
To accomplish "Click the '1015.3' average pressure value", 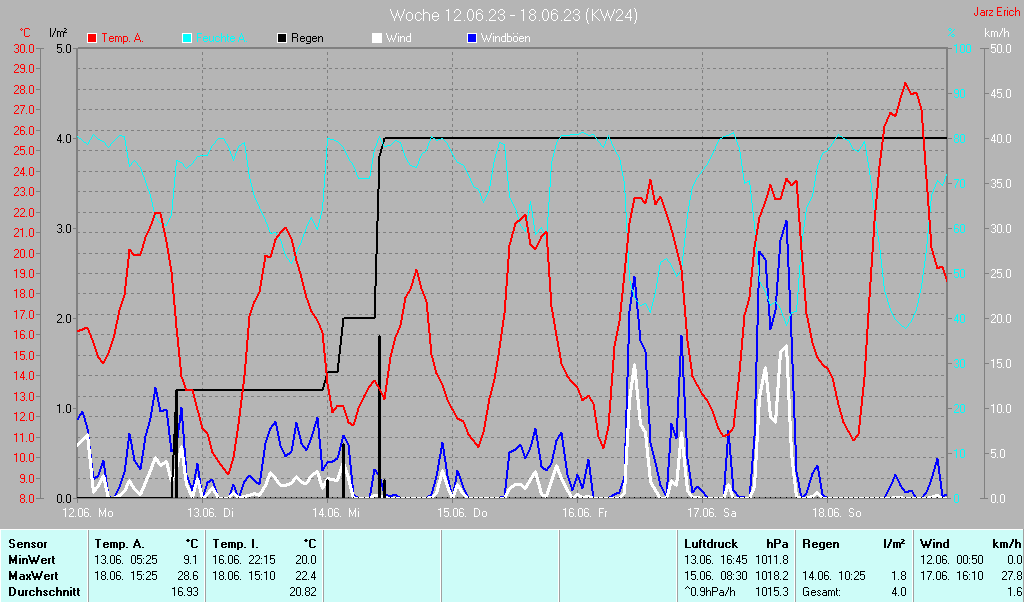I will pos(772,593).
